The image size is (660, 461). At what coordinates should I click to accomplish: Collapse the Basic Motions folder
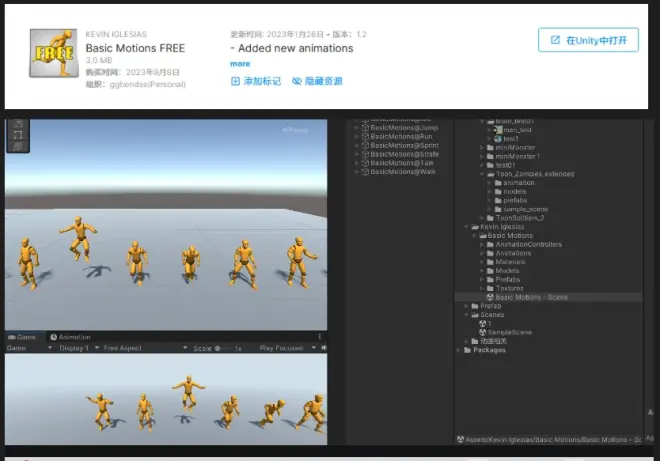[x=474, y=236]
